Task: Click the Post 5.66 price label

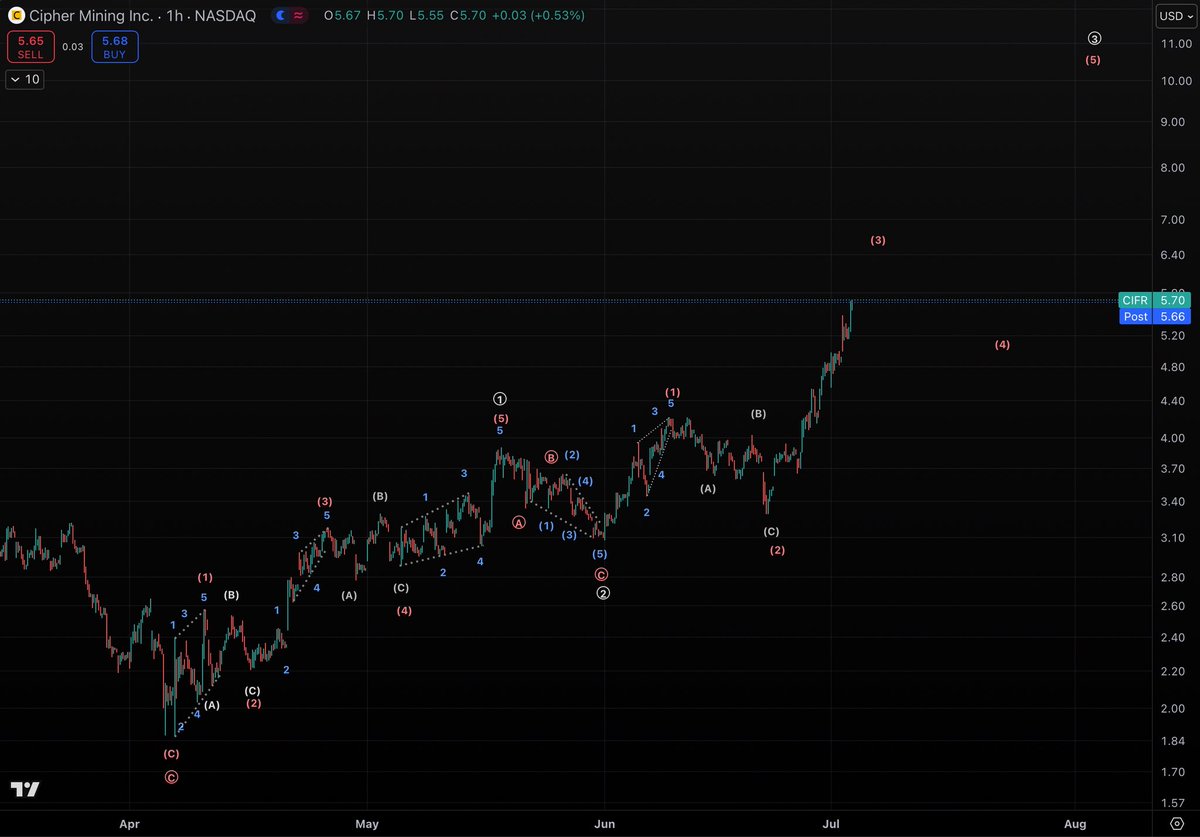Action: click(x=1154, y=316)
